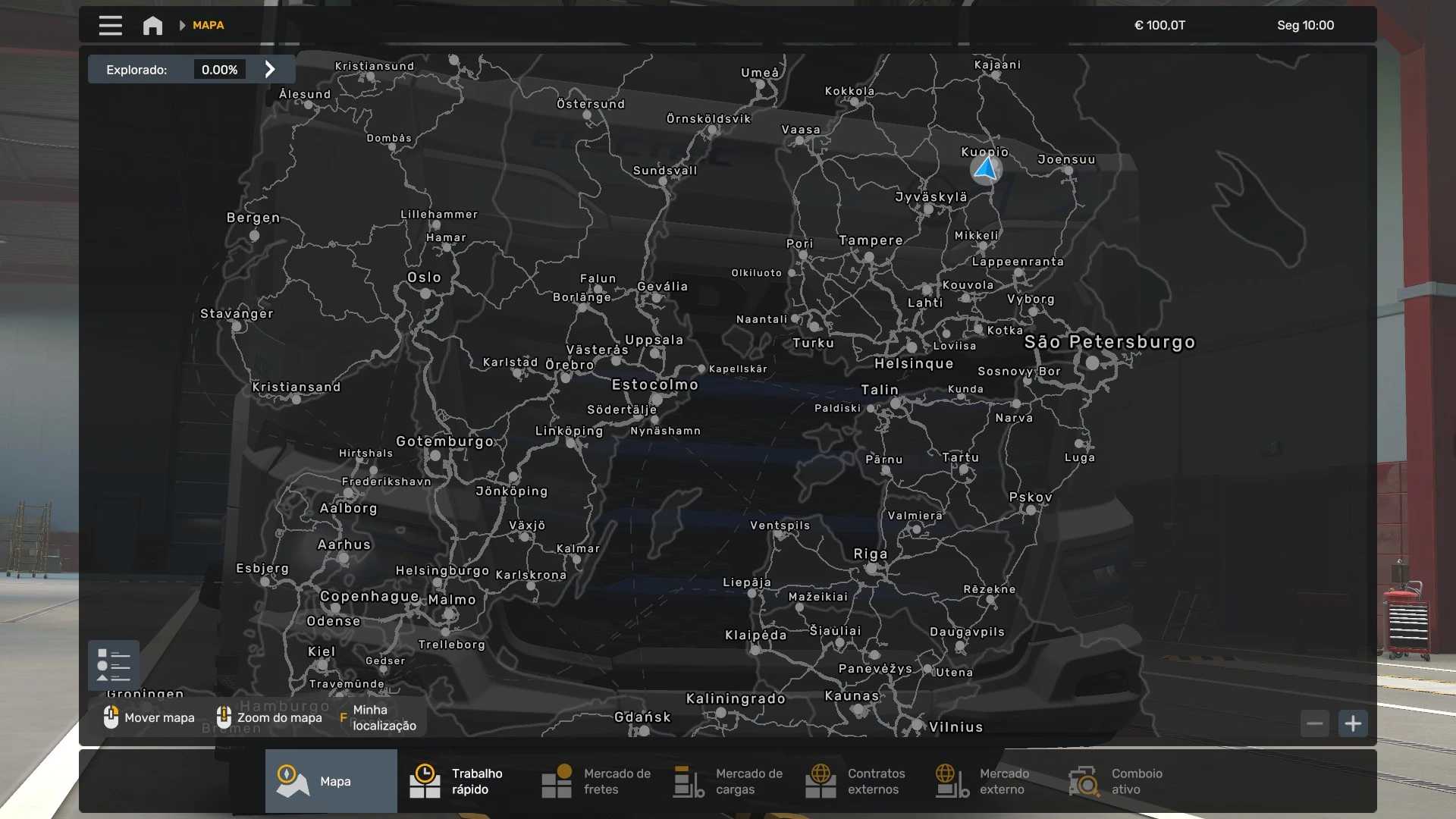Open the hamburger main menu

(110, 26)
